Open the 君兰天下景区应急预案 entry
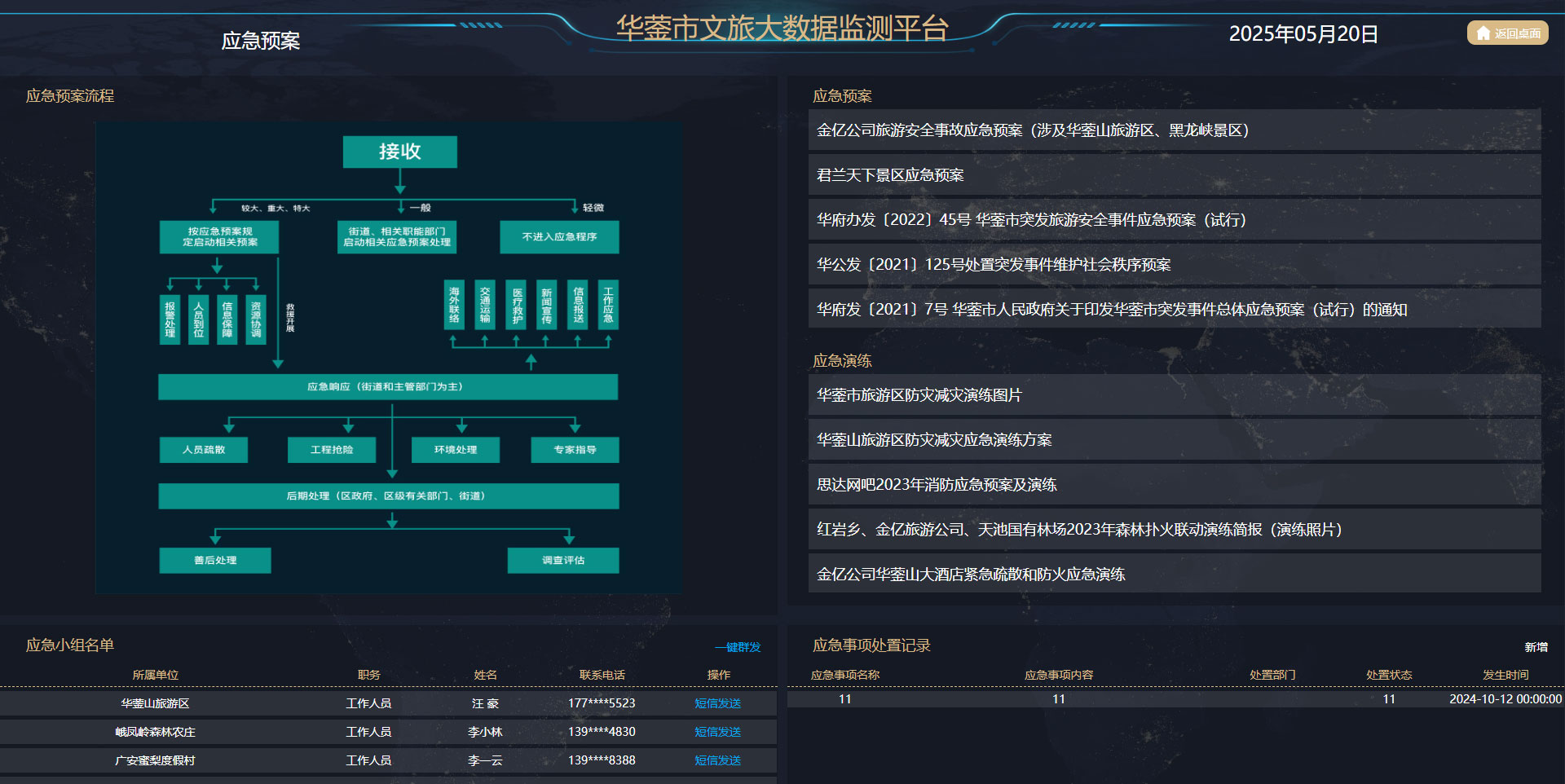This screenshot has width=1565, height=784. 889,174
